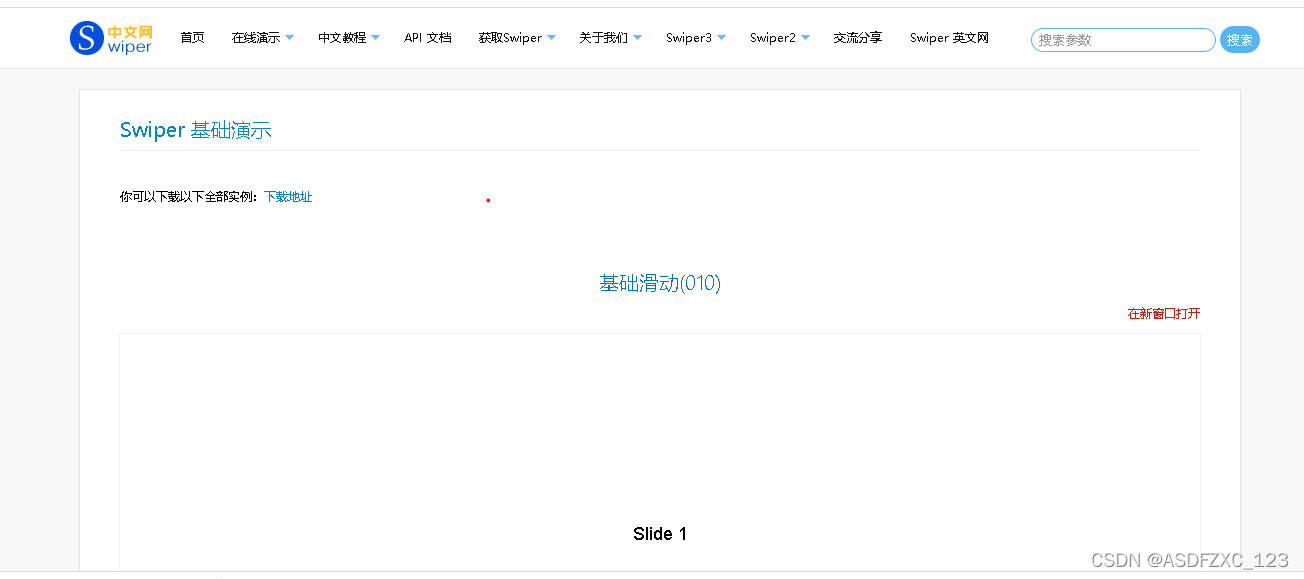Expand the Swiper2 dropdown arrow
This screenshot has height=579, width=1304.
coord(805,38)
